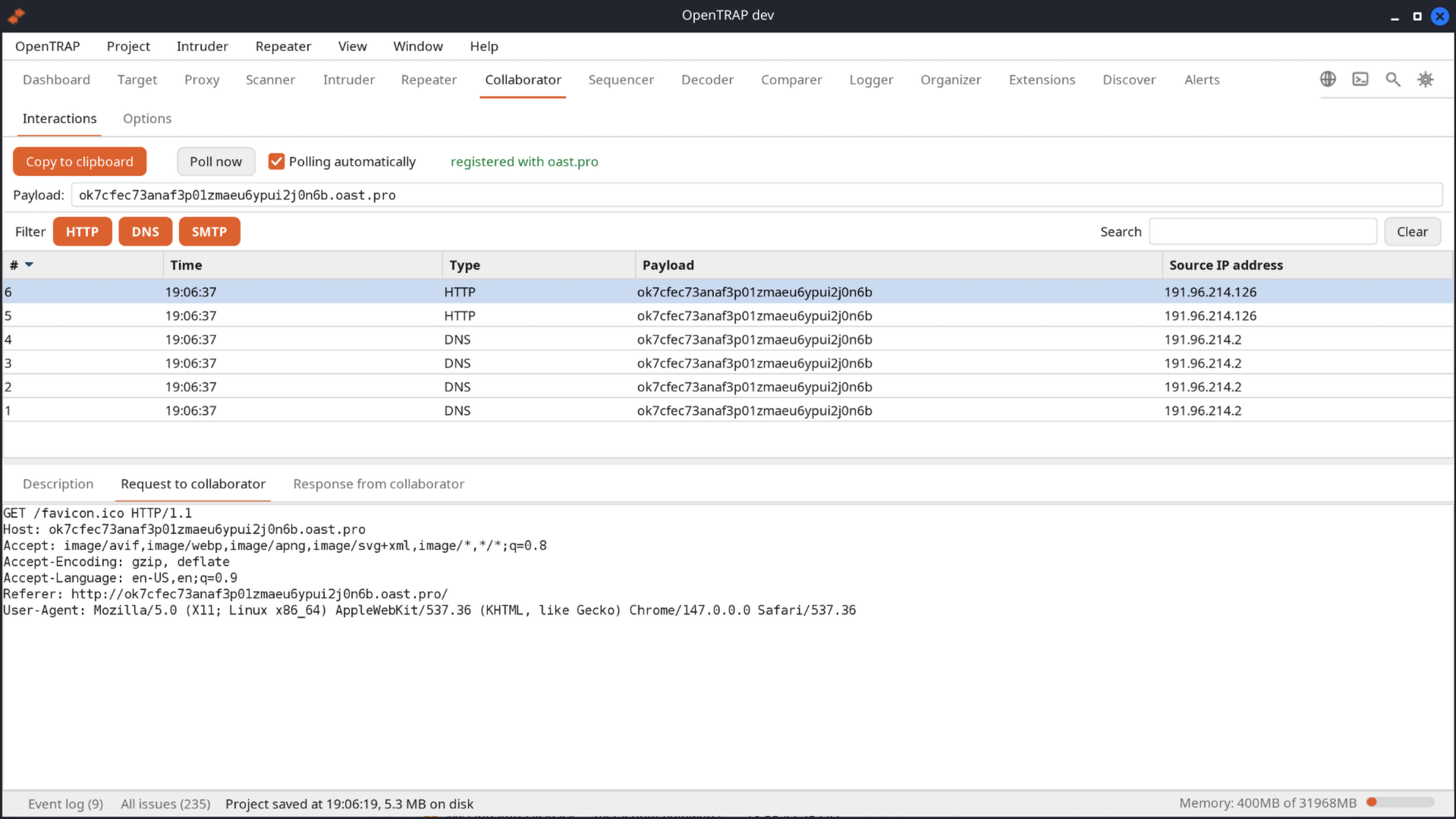Sort by the # column arrow

29,265
